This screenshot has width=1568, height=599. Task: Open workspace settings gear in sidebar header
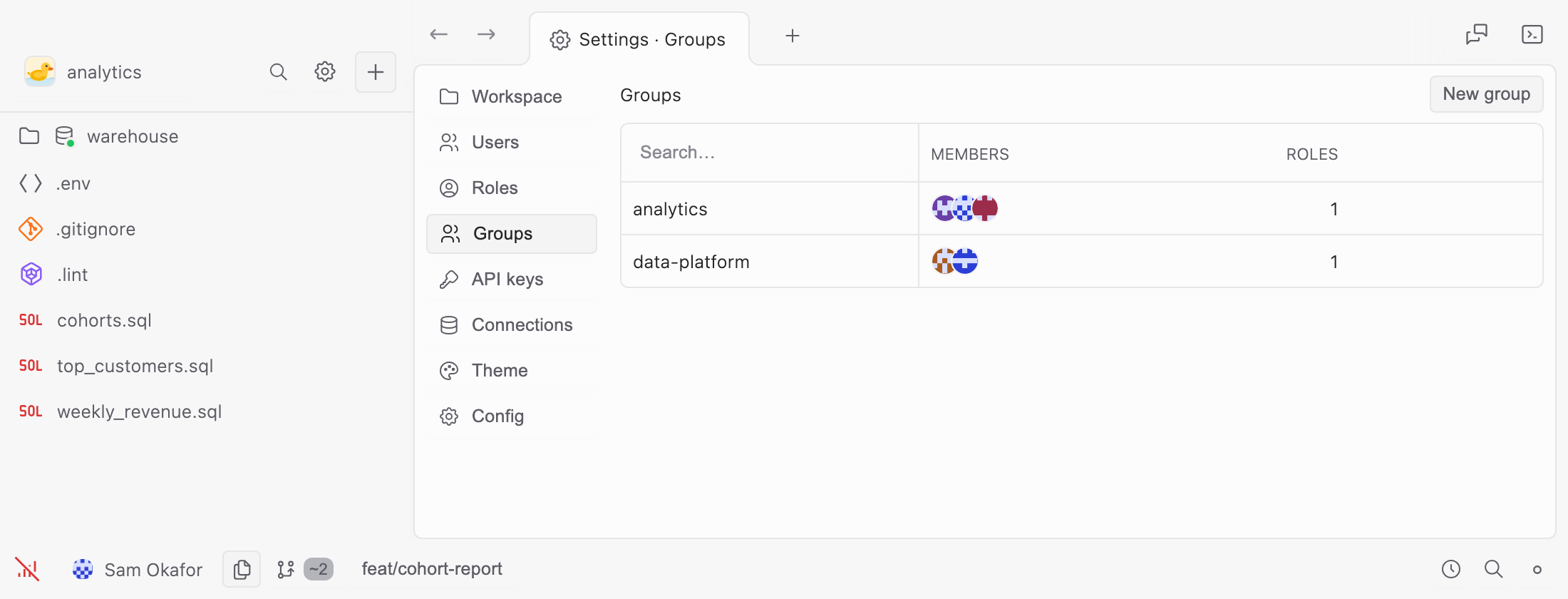click(325, 72)
